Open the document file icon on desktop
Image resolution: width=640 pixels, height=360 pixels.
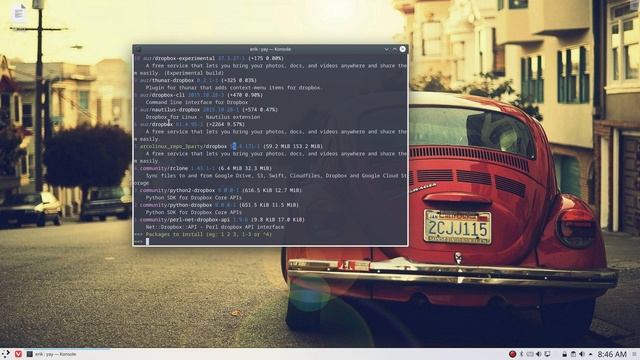tap(19, 14)
